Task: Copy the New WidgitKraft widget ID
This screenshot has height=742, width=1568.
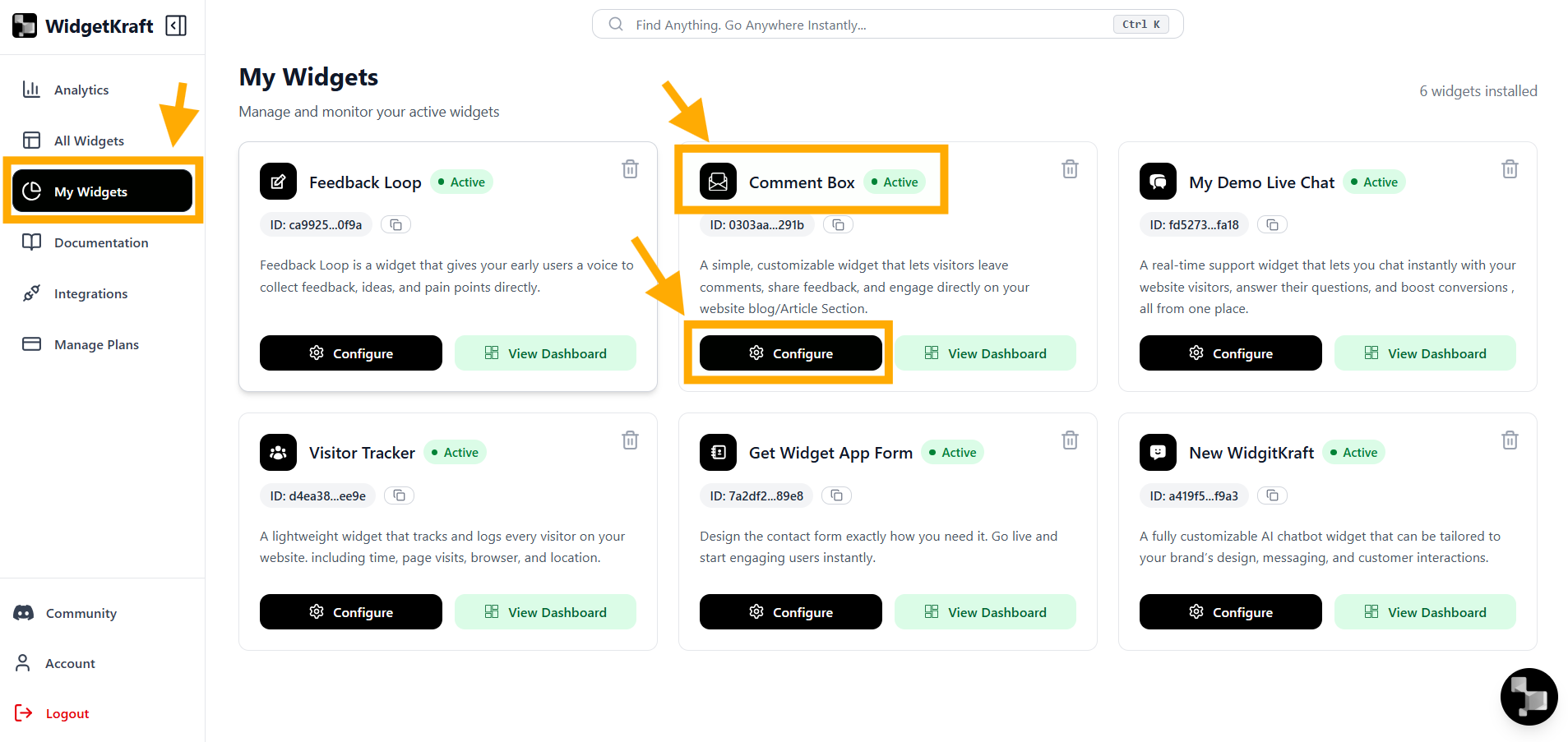Action: click(1273, 495)
